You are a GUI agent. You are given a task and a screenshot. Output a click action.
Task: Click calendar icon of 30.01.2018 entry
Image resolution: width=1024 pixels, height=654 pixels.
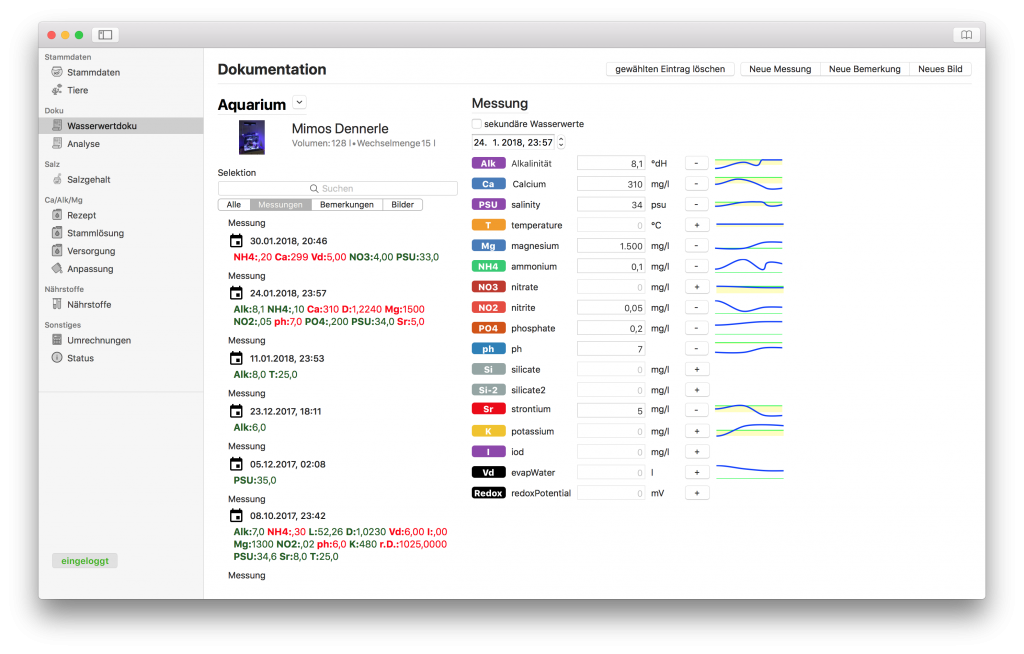[236, 241]
